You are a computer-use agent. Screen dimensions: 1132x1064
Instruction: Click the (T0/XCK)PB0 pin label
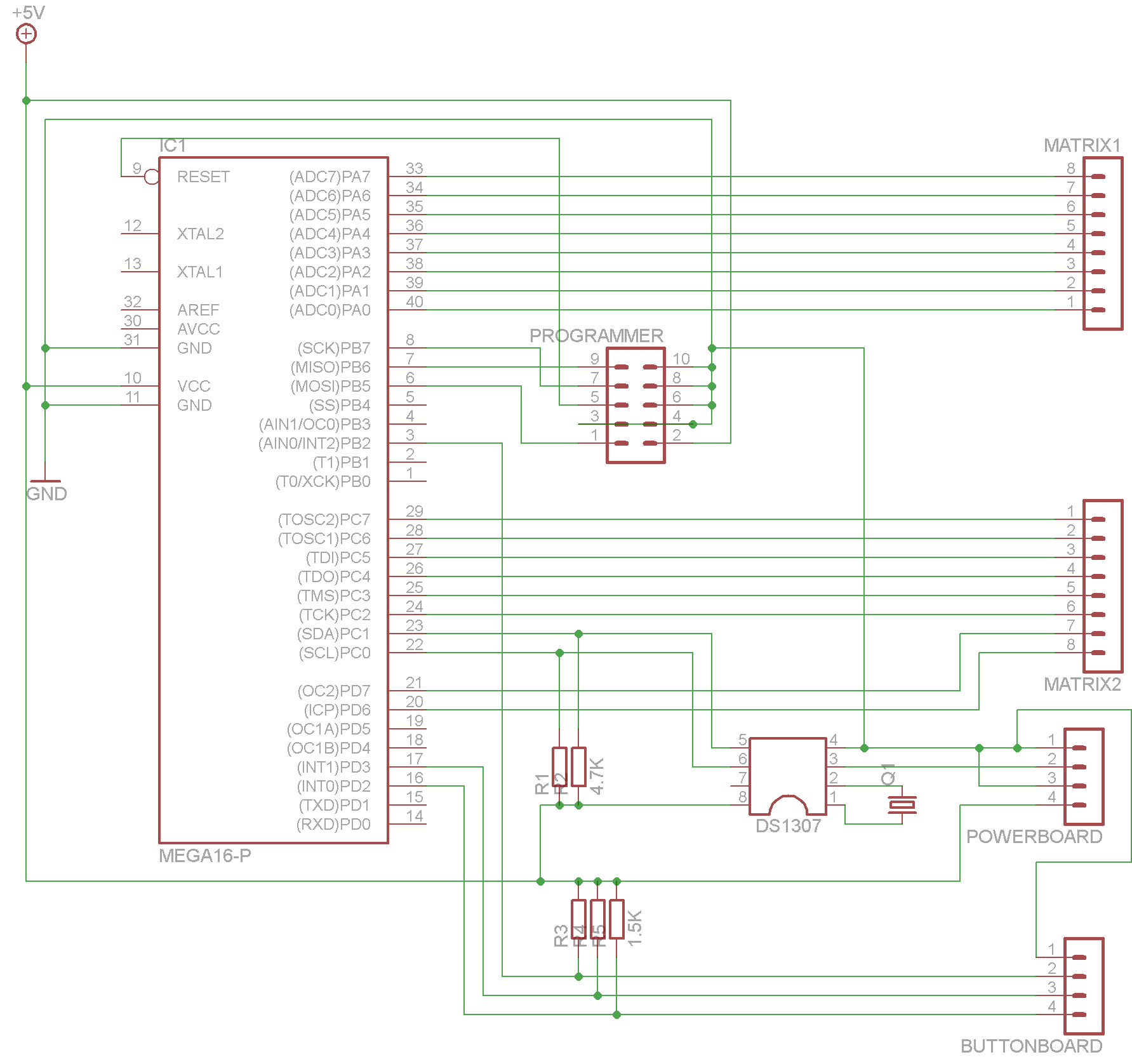323,481
